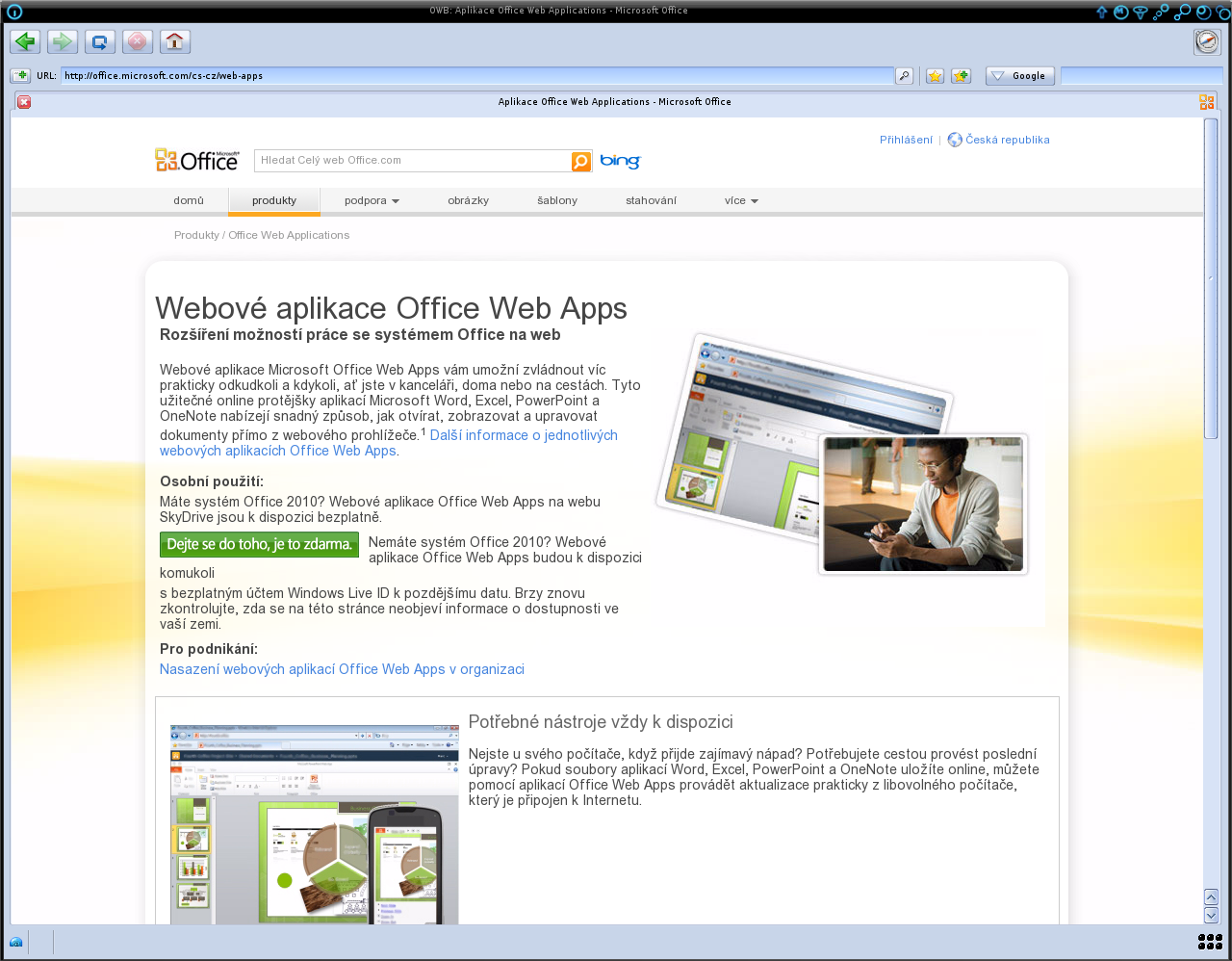Click the Přihlášení sign-in link
The image size is (1232, 961).
pyautogui.click(x=906, y=140)
